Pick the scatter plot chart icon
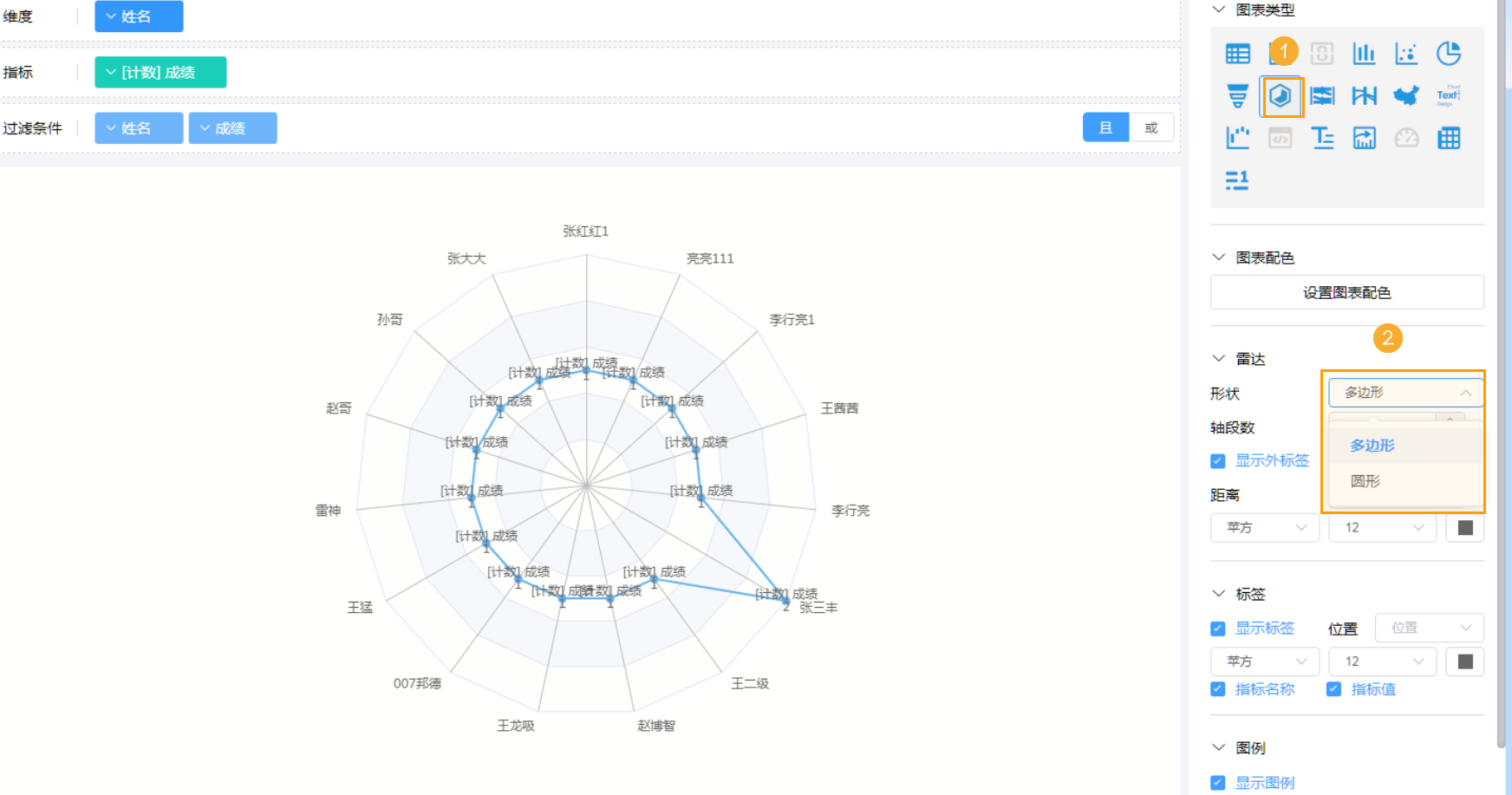1512x795 pixels. [1406, 54]
